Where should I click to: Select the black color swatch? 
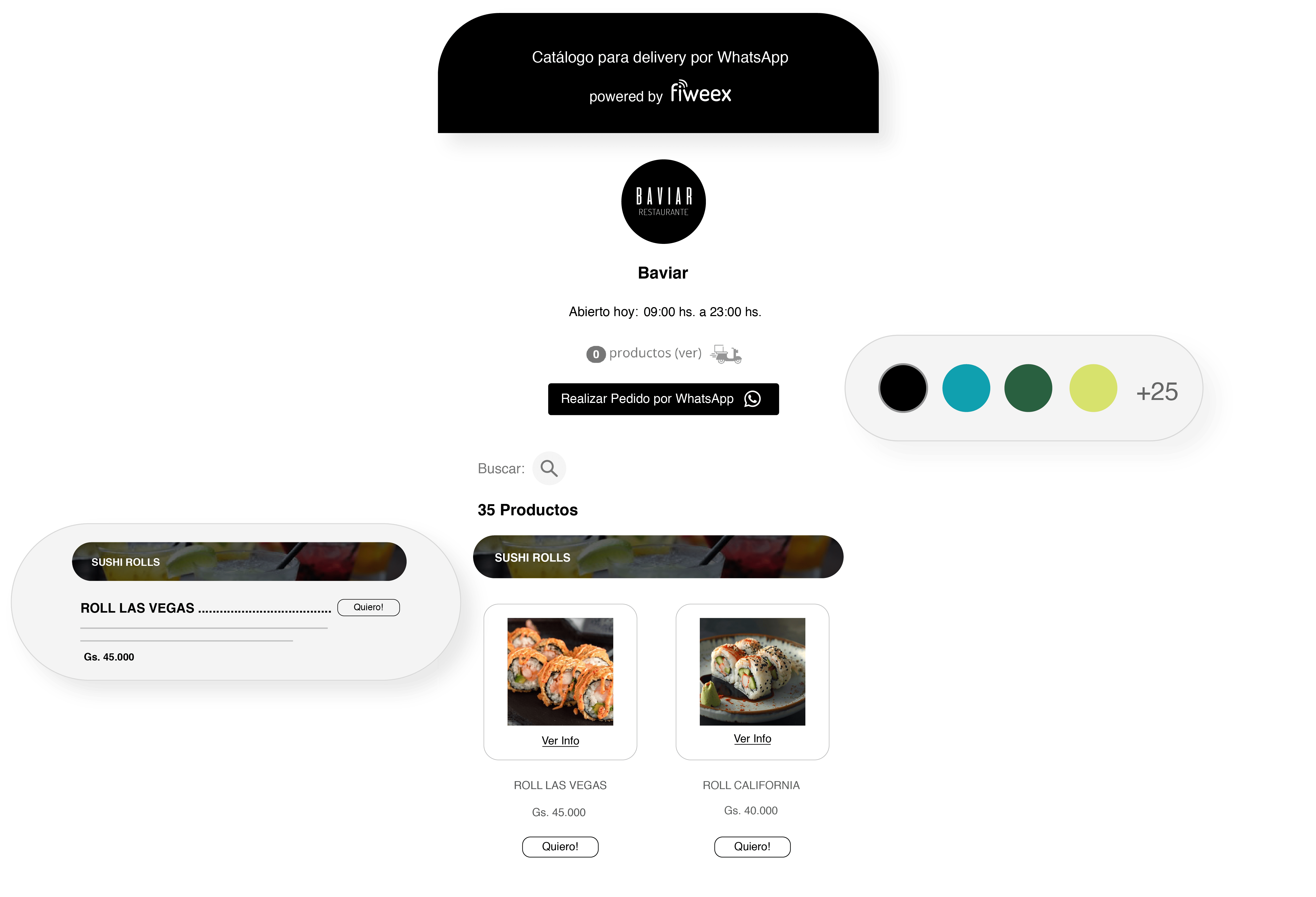click(903, 388)
